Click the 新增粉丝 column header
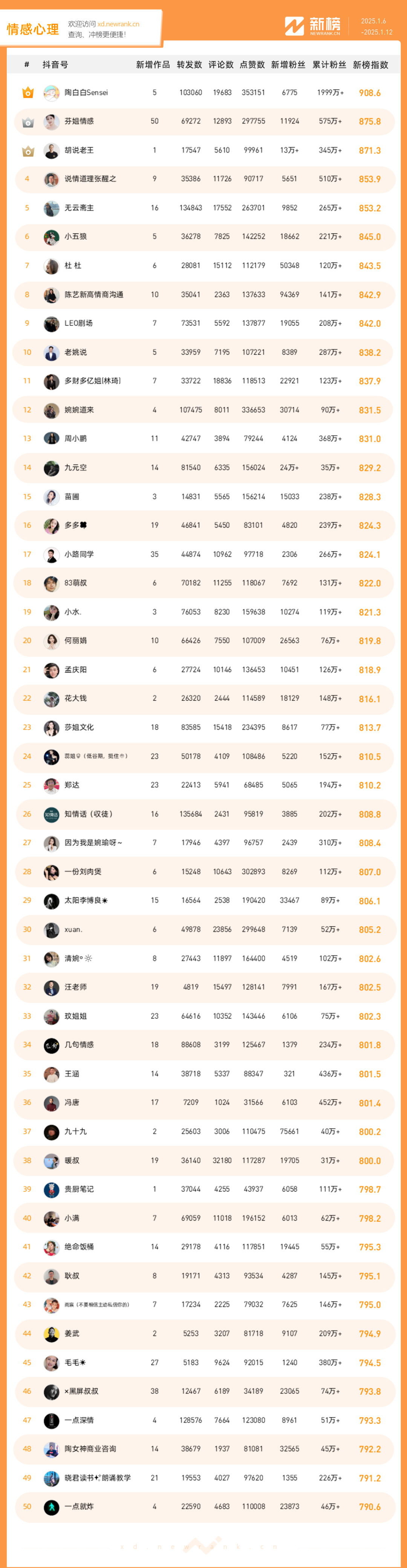This screenshot has height=1568, width=407. point(288,65)
